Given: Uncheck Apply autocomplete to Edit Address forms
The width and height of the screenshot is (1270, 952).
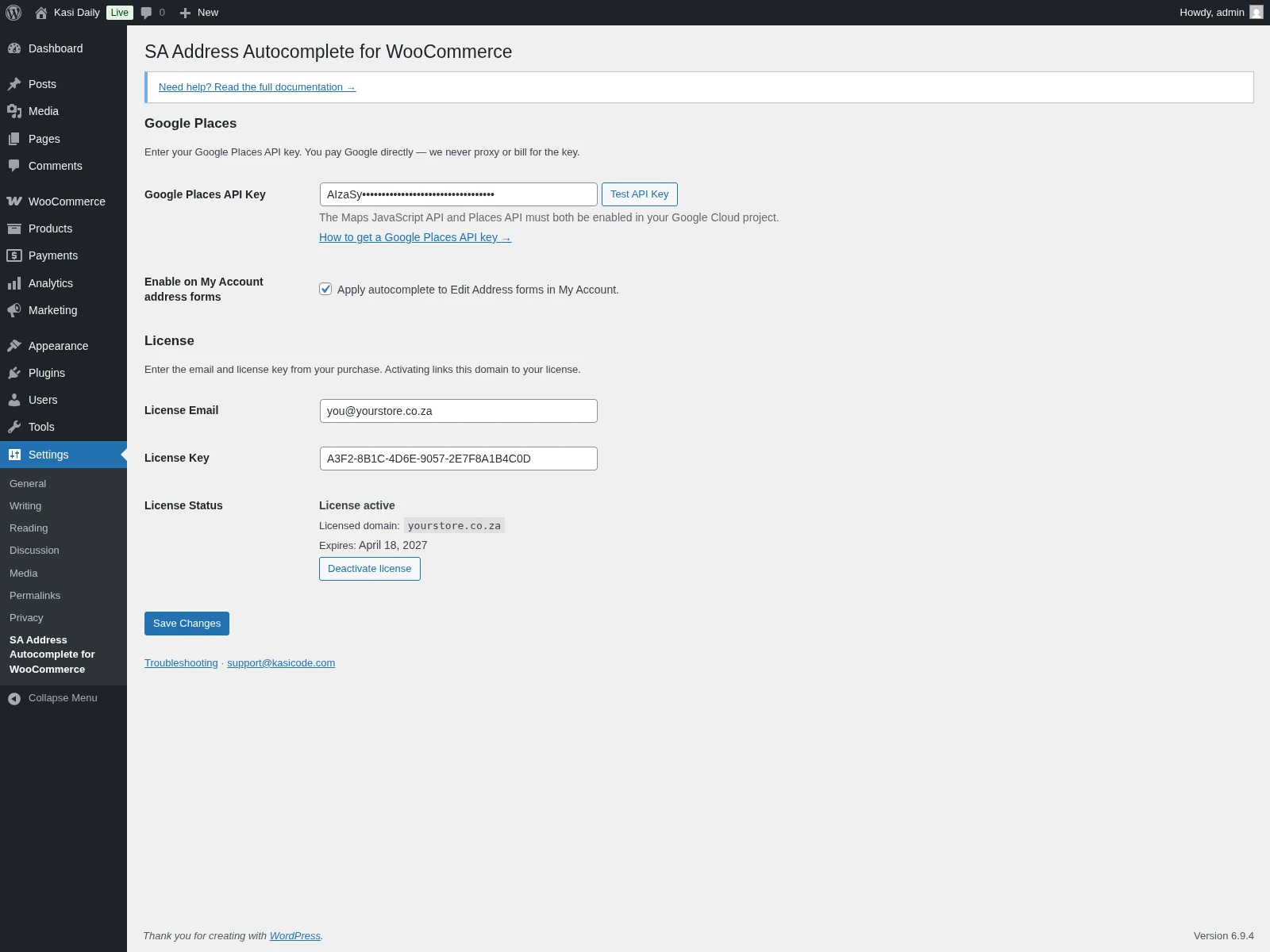Looking at the screenshot, I should [x=325, y=289].
